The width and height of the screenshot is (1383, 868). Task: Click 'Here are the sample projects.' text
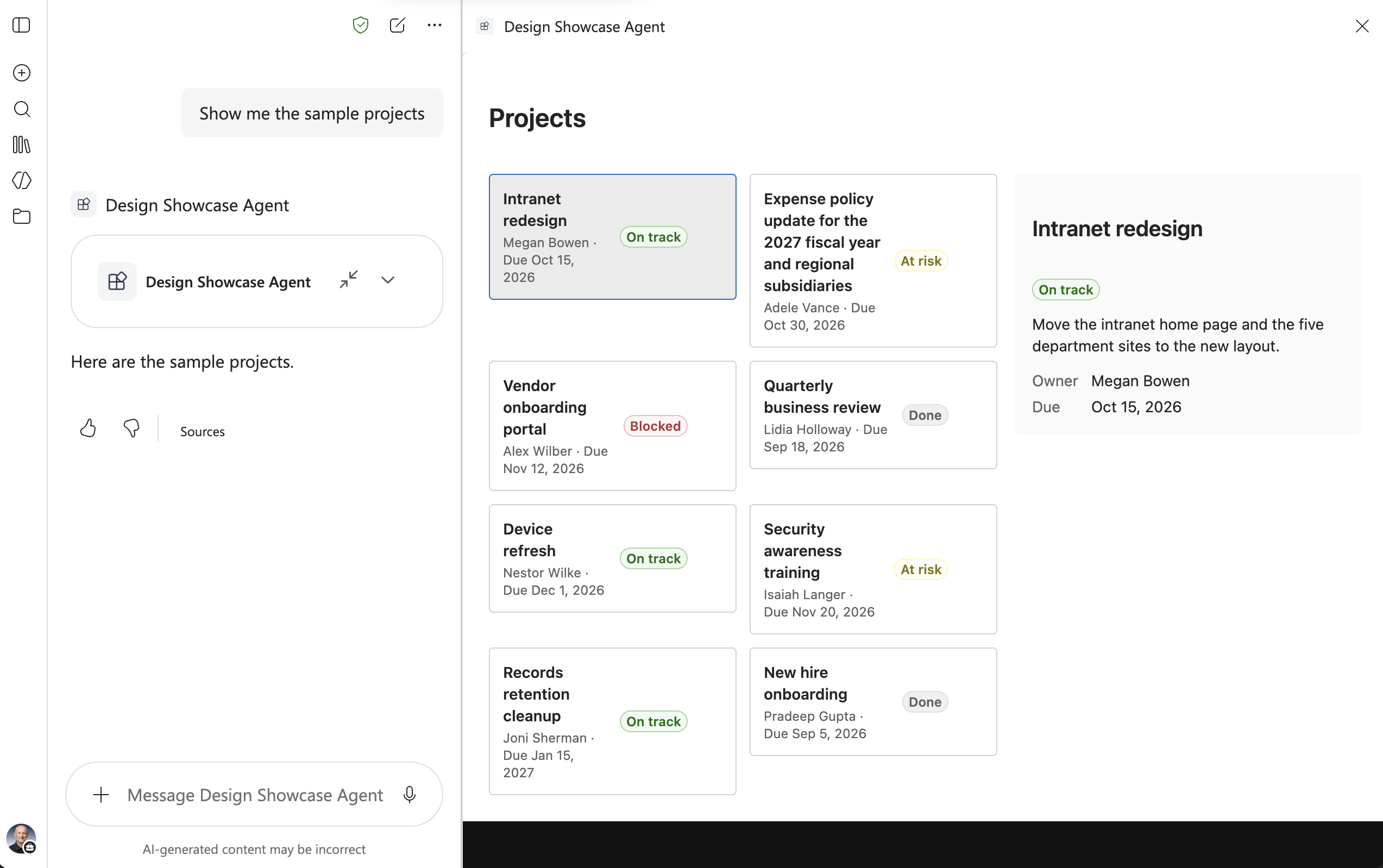(x=182, y=362)
